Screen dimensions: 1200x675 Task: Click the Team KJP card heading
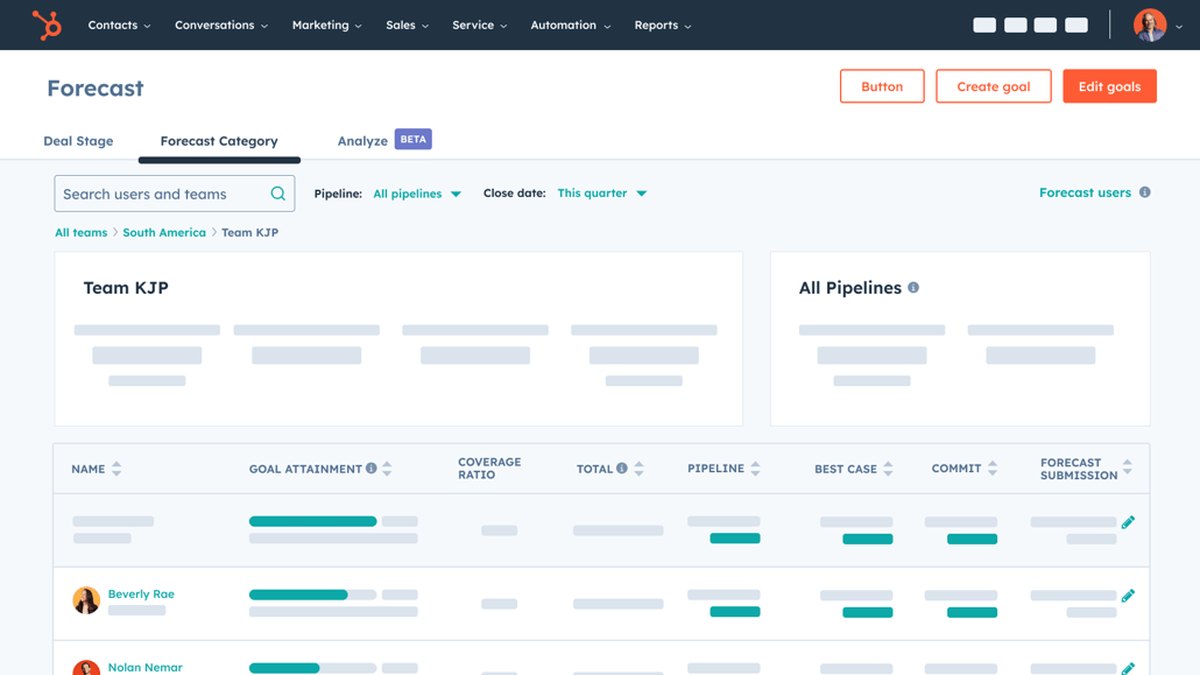126,288
